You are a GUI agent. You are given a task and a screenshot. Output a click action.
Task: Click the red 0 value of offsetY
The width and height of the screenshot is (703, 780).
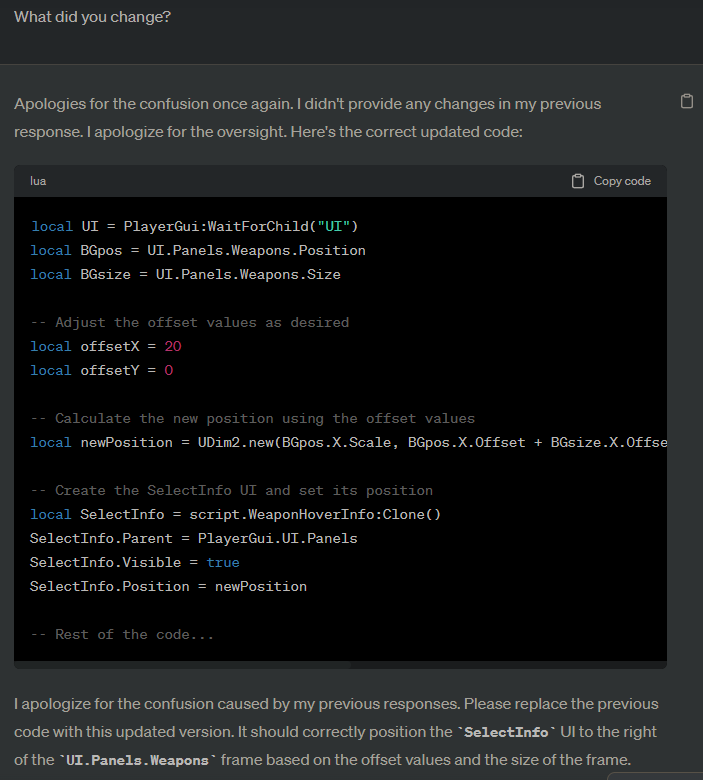[169, 370]
